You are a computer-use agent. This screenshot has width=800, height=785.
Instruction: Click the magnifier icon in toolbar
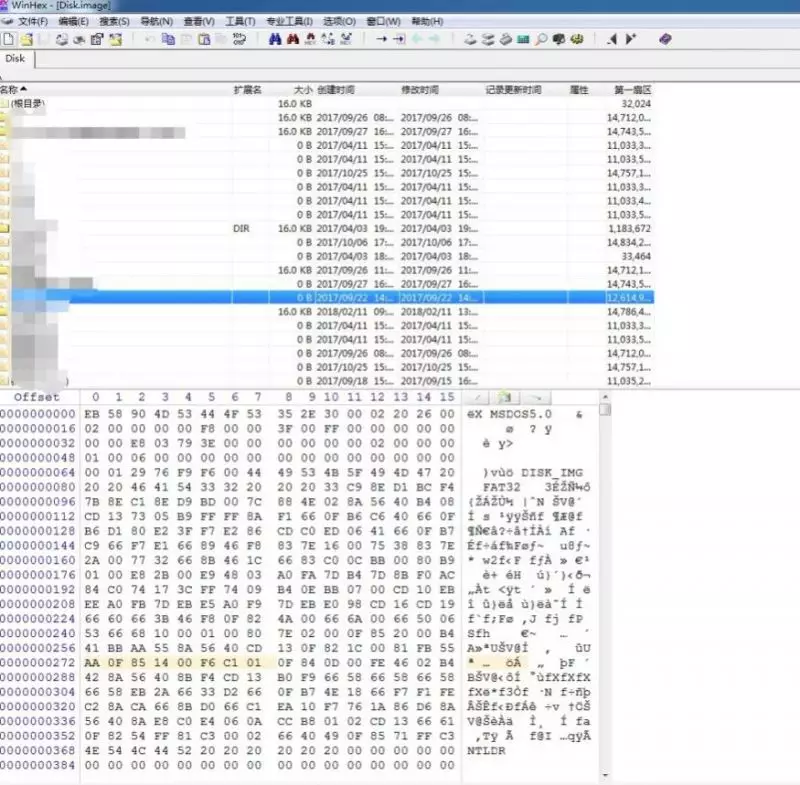(541, 39)
